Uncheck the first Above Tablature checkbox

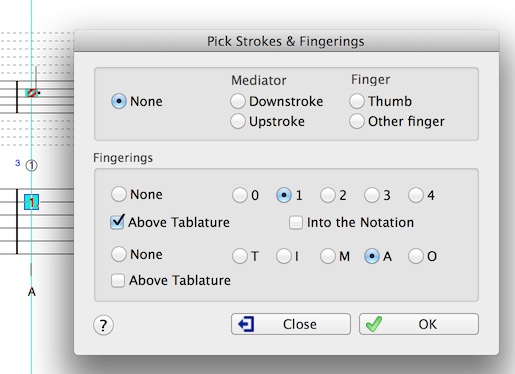tap(117, 222)
